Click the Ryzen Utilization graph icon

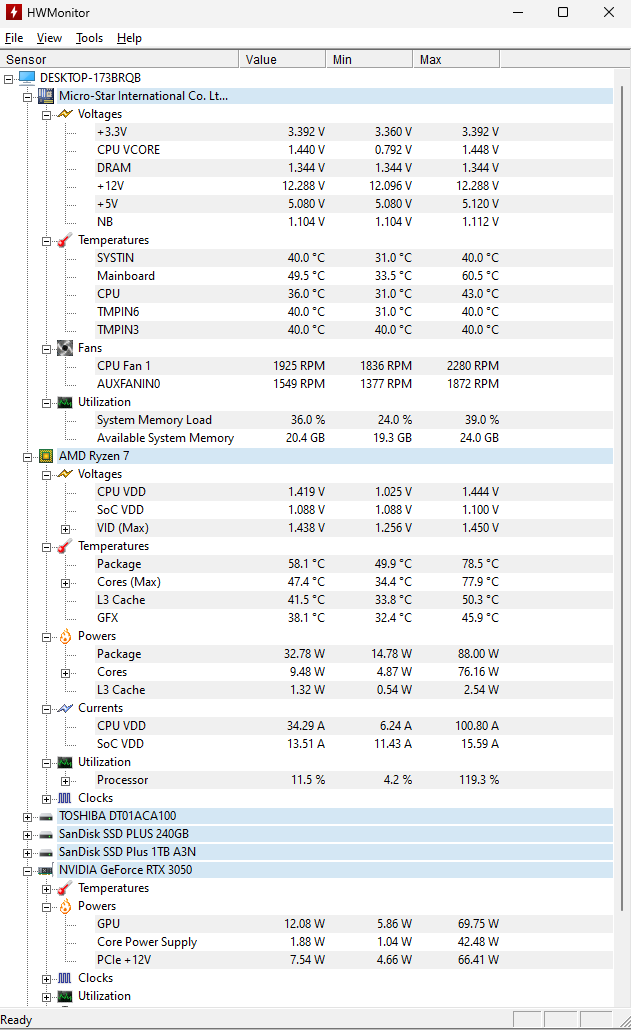[65, 762]
